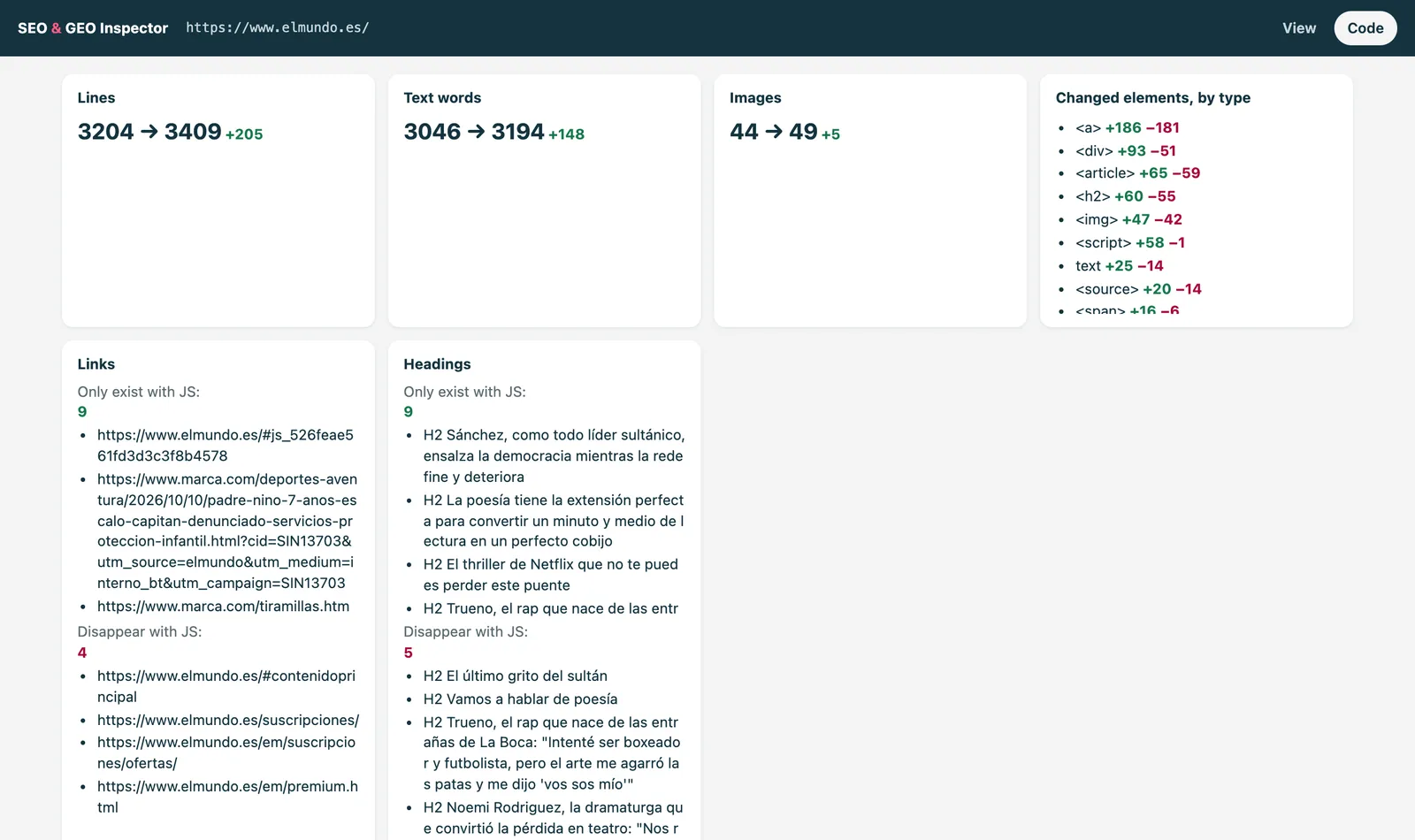Click the <h2> +60 −55 entry
Screen dimensions: 1415x840
(1126, 196)
